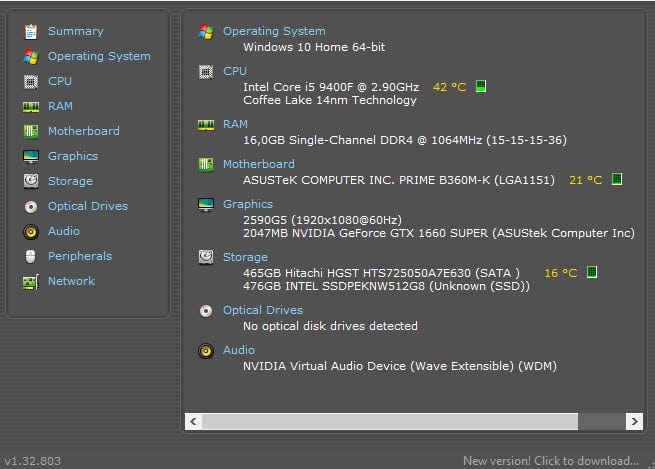Select Optical Drives in the sidebar list

coord(88,206)
